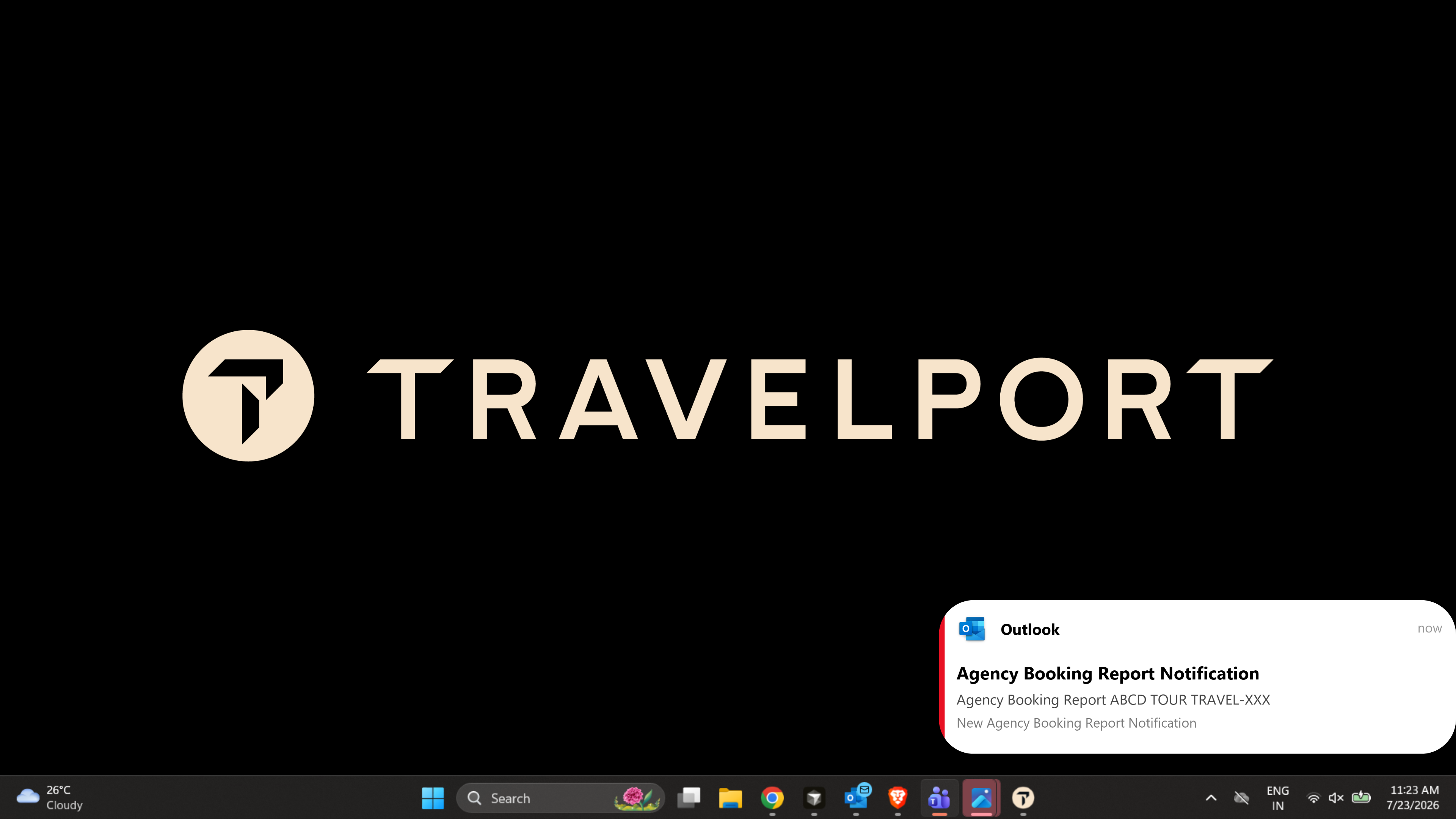Open the 26°C Cloudy weather widget
This screenshot has height=819, width=1456.
tap(50, 797)
